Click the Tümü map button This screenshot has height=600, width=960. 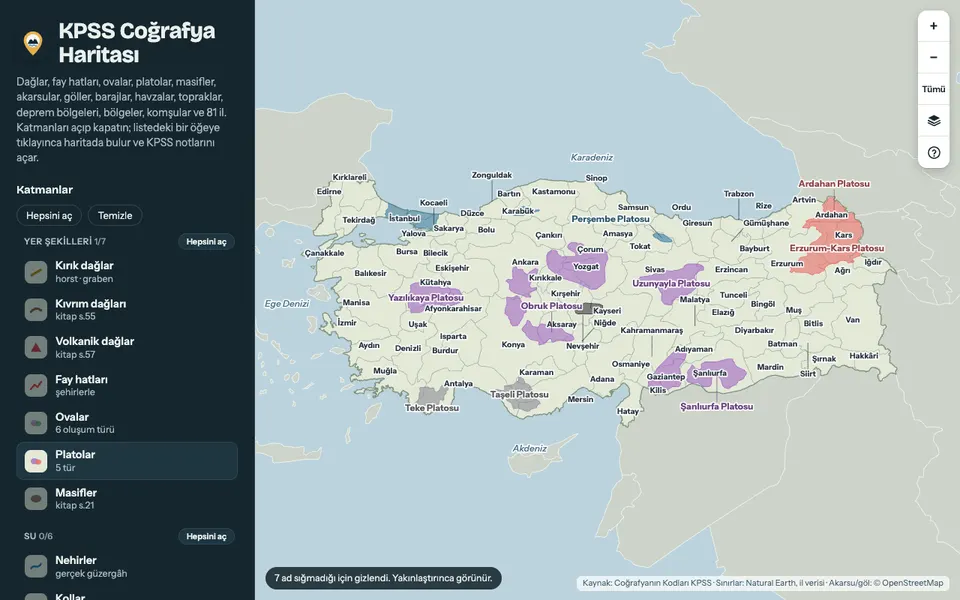click(x=934, y=89)
